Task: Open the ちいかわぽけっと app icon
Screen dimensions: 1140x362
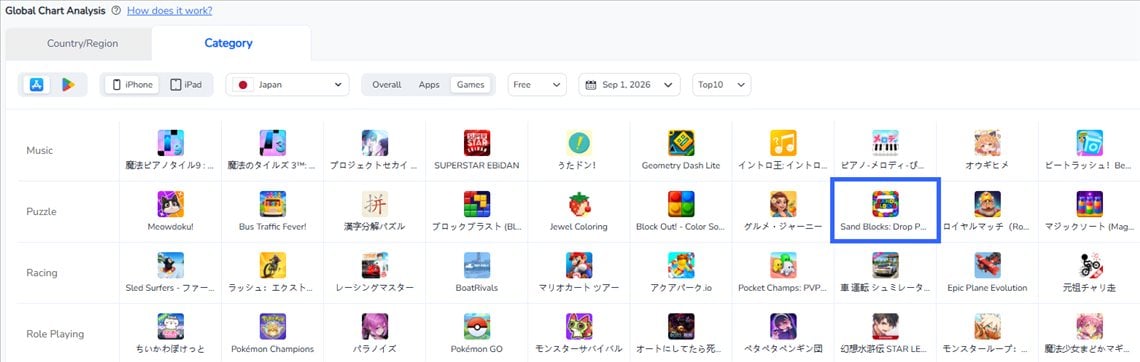Action: point(170,326)
